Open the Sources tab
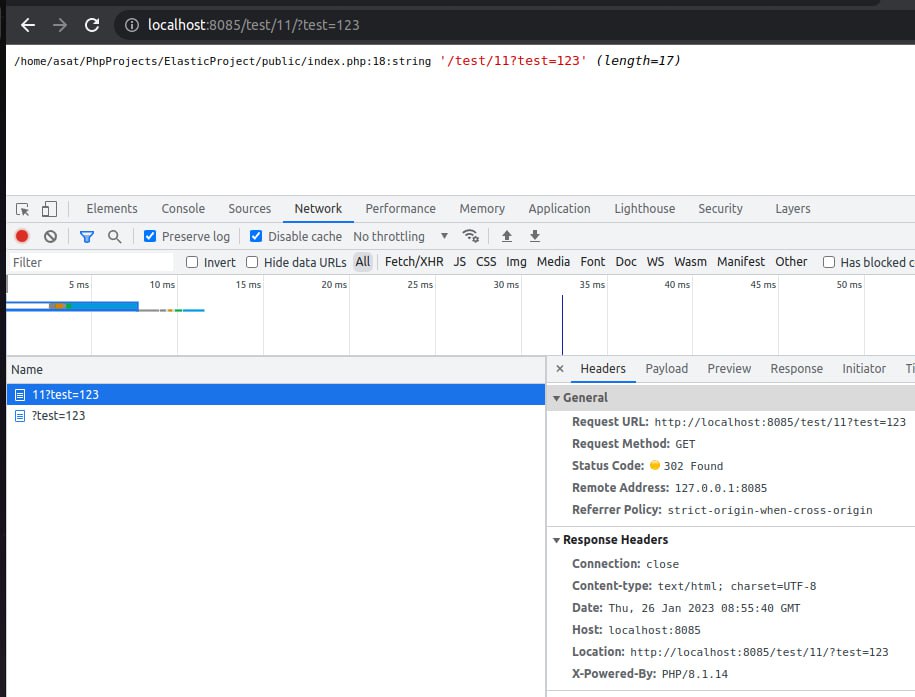This screenshot has width=915, height=697. (x=250, y=208)
